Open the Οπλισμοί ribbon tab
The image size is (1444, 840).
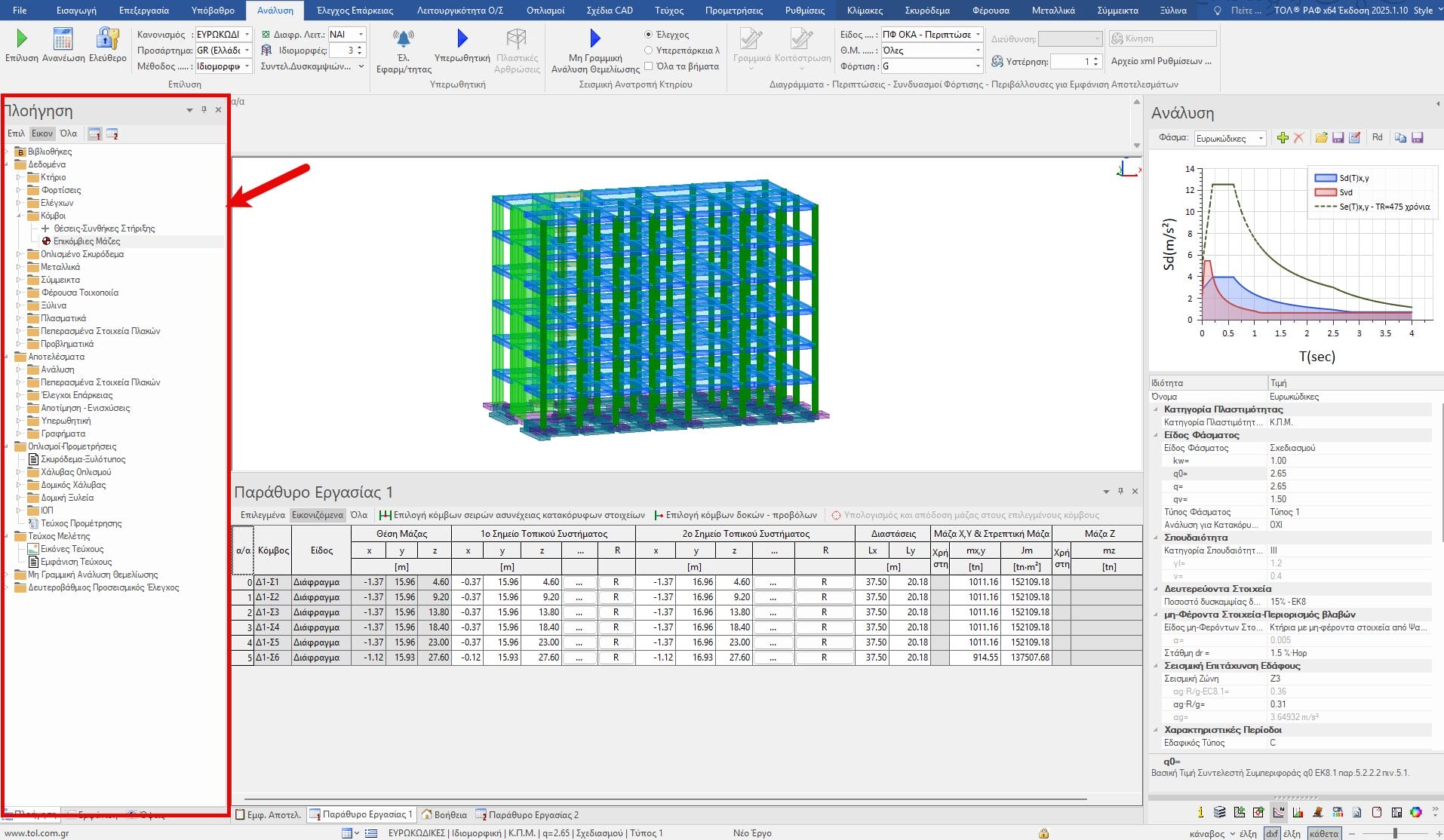pos(545,11)
